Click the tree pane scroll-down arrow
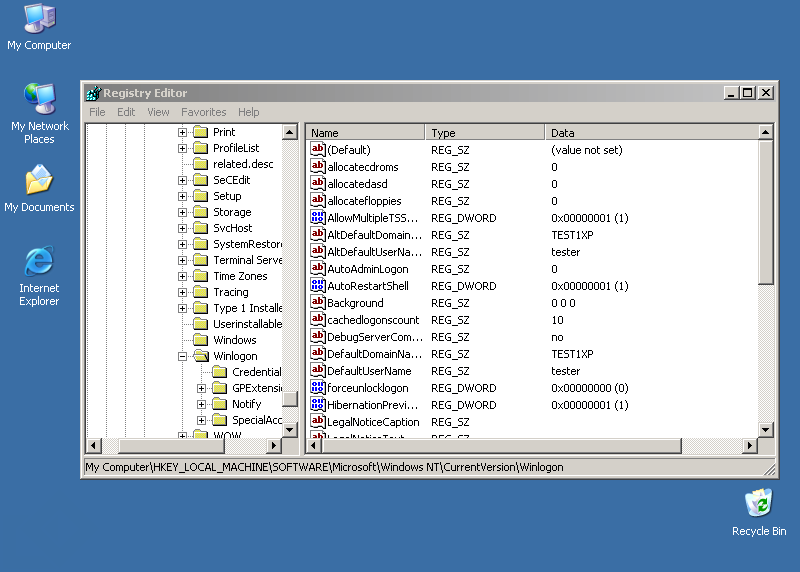The width and height of the screenshot is (800, 572). [290, 429]
